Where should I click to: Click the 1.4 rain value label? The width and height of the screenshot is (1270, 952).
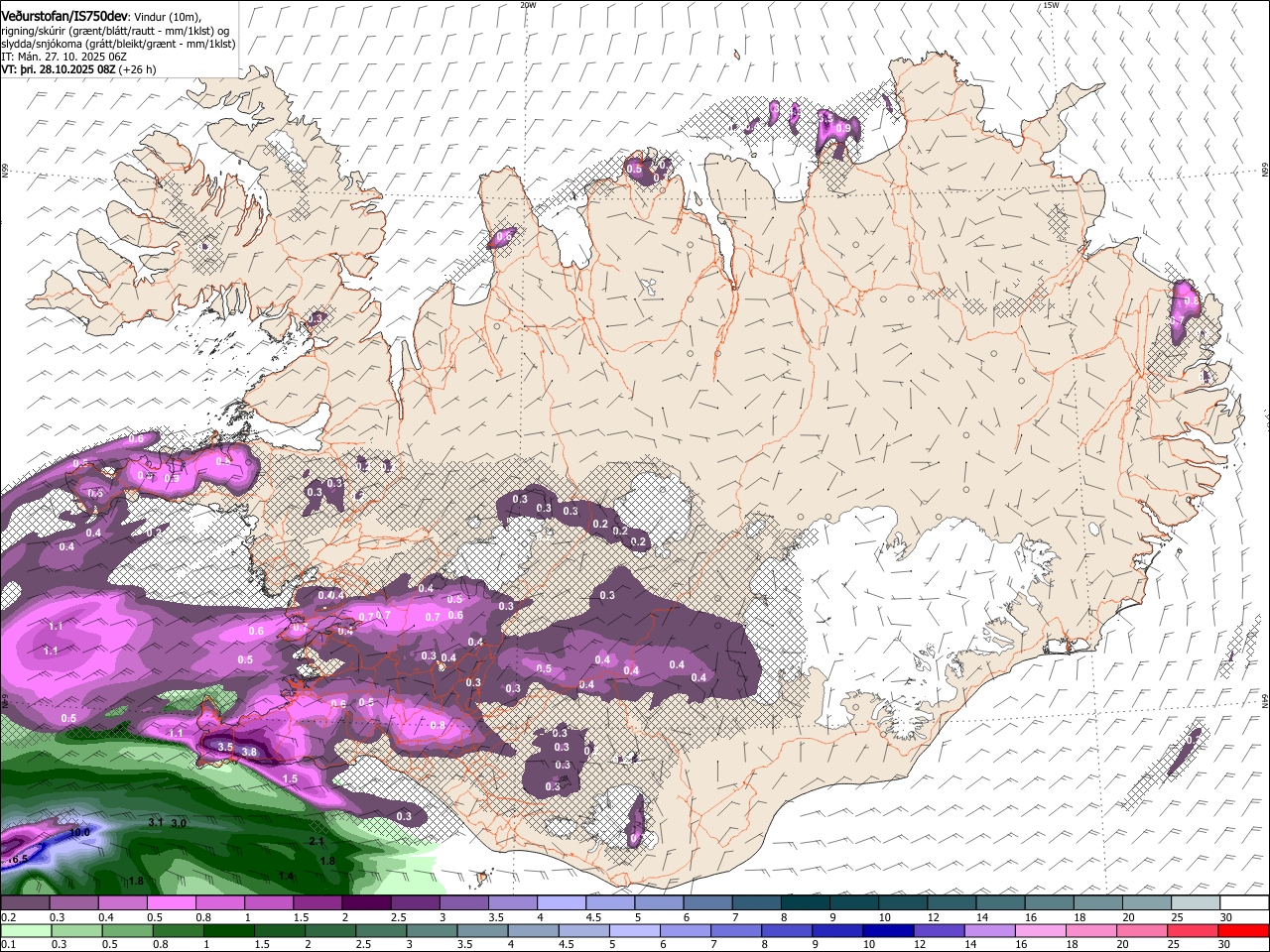pos(286,876)
